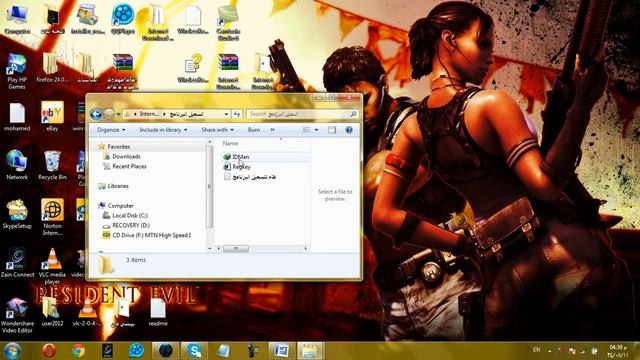The image size is (640, 360).
Task: Open the Recycle Bin
Action: (52, 165)
